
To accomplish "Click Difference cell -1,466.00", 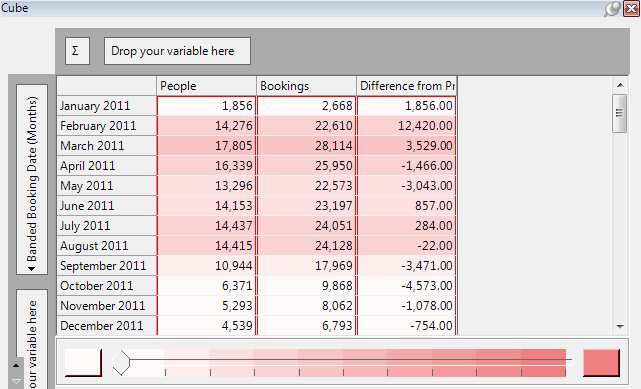I will pos(407,166).
